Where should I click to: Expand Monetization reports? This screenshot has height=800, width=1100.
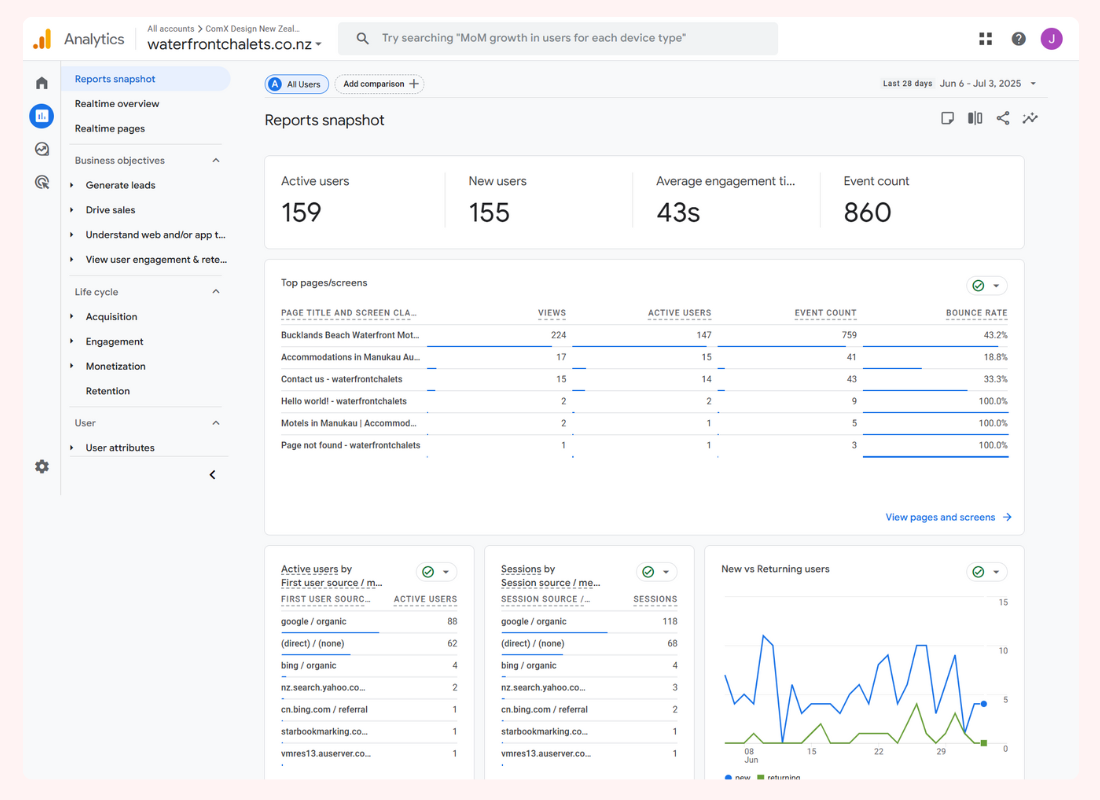[72, 366]
